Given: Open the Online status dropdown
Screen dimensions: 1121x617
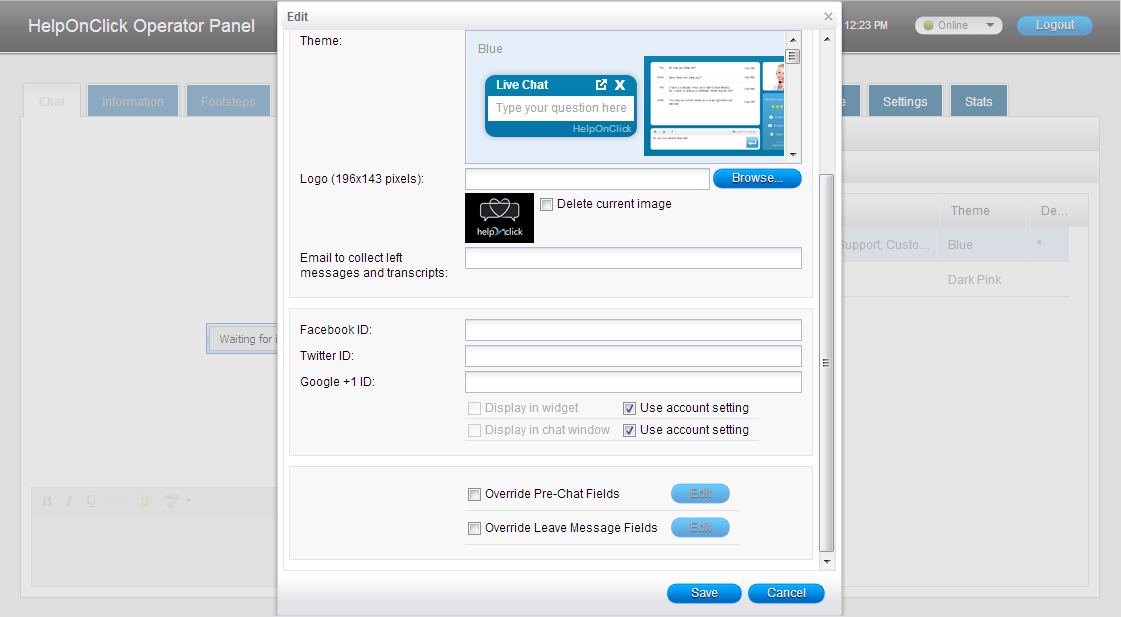Looking at the screenshot, I should coord(990,25).
